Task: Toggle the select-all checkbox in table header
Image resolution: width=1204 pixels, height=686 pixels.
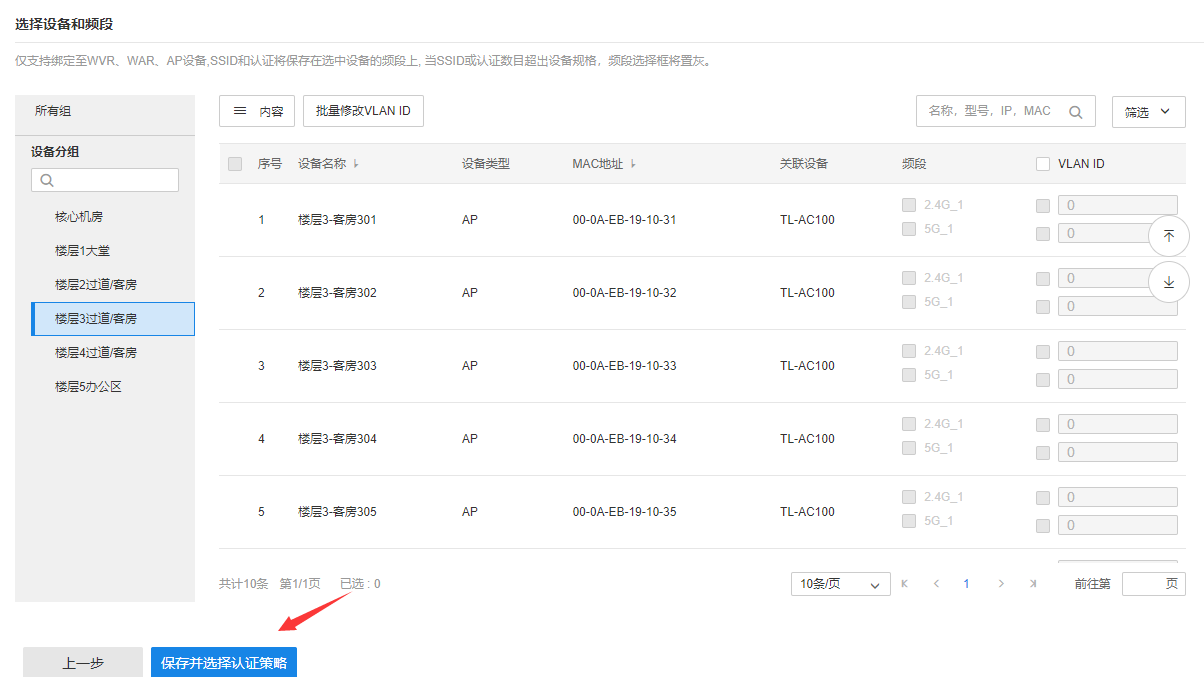Action: tap(235, 164)
